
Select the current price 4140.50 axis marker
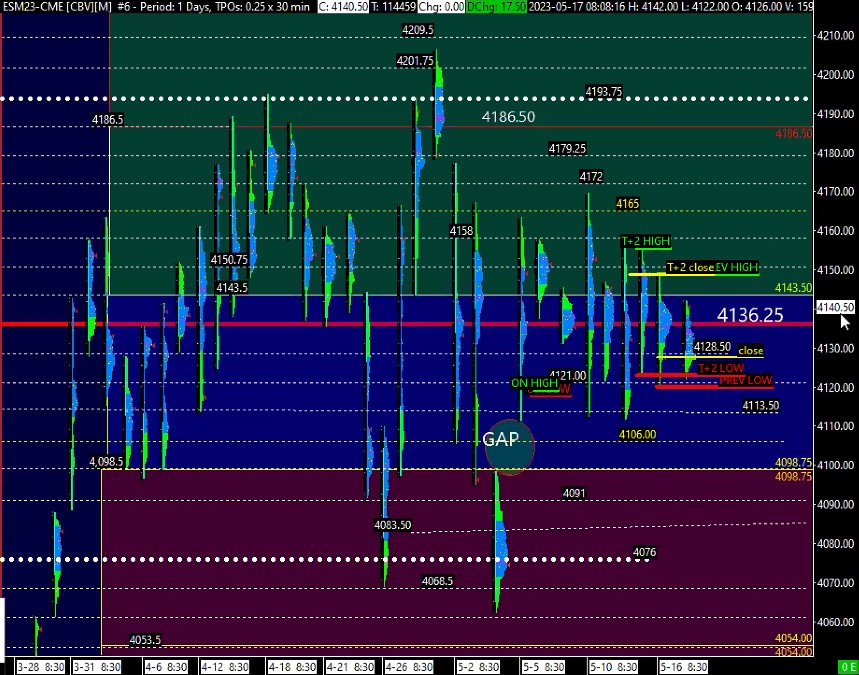[835, 307]
